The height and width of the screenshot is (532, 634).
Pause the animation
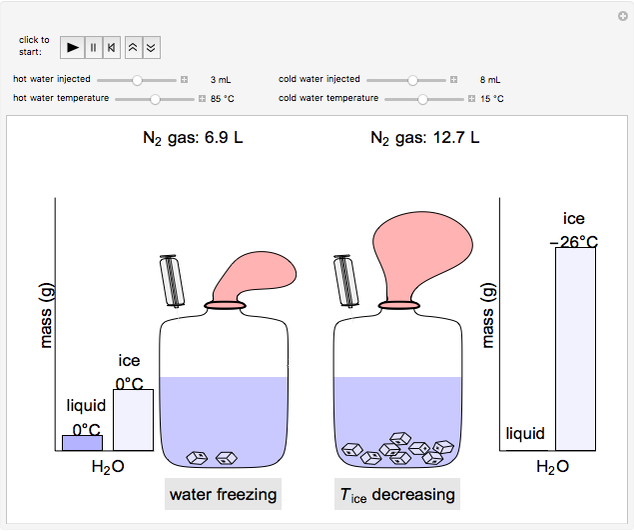(94, 47)
